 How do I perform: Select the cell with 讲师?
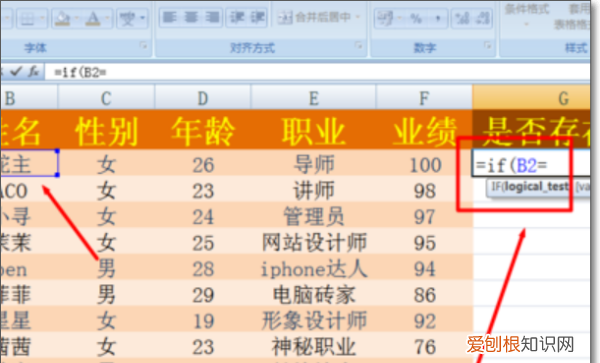point(313,190)
